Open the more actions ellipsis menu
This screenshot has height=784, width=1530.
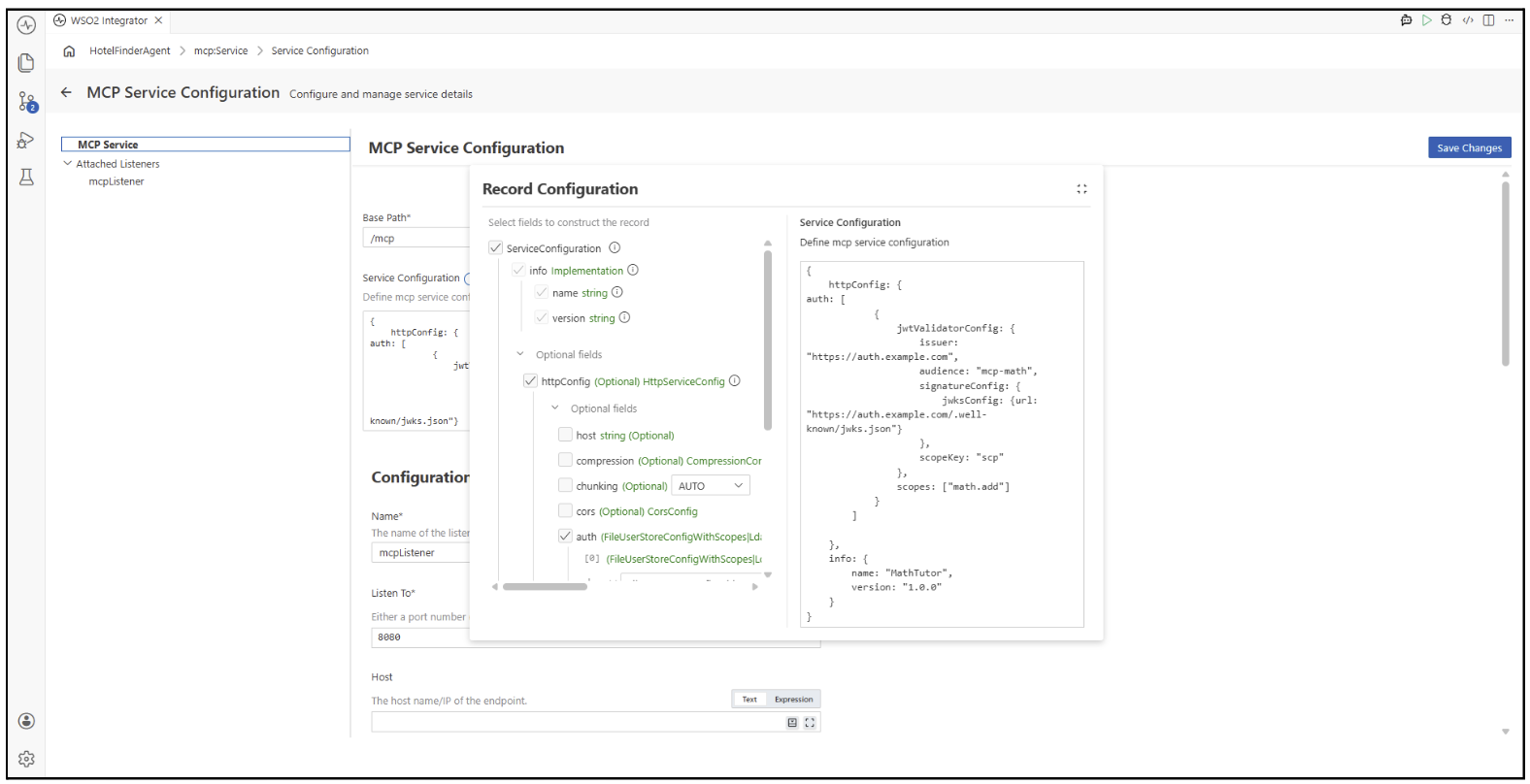click(x=1509, y=20)
